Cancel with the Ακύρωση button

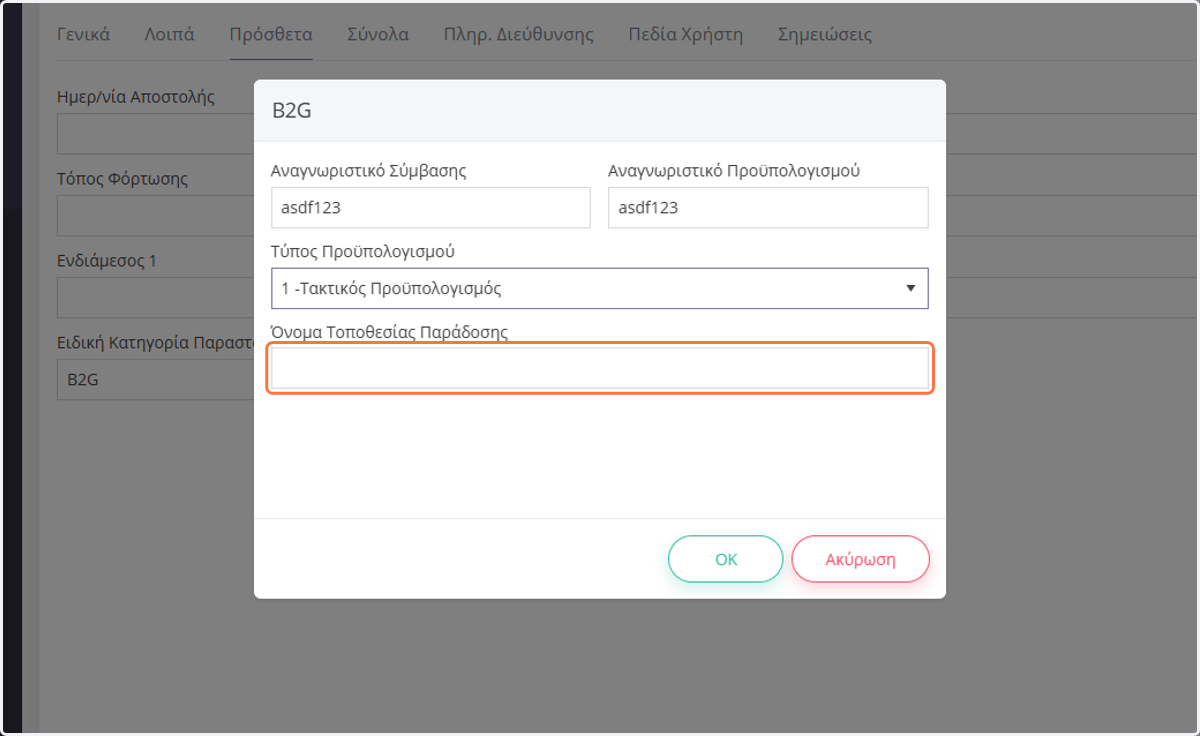point(860,559)
